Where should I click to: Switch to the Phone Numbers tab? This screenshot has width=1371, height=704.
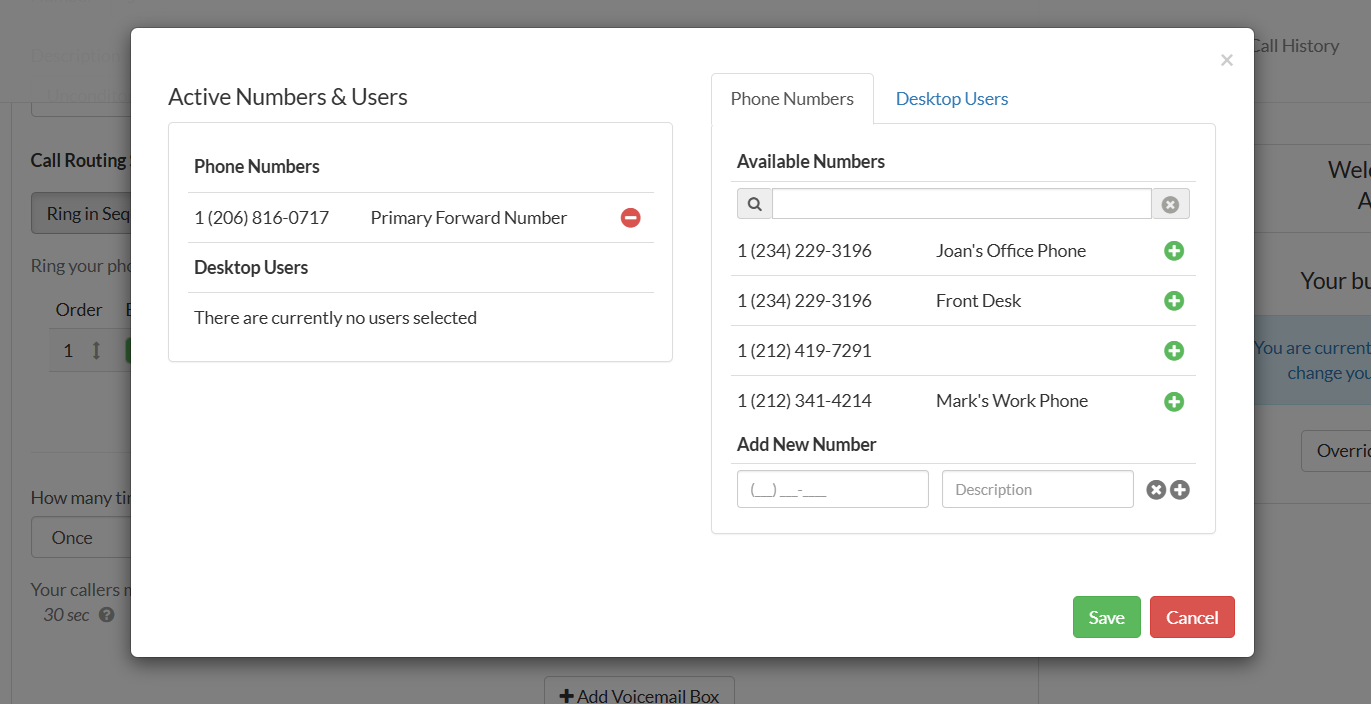pyautogui.click(x=792, y=99)
